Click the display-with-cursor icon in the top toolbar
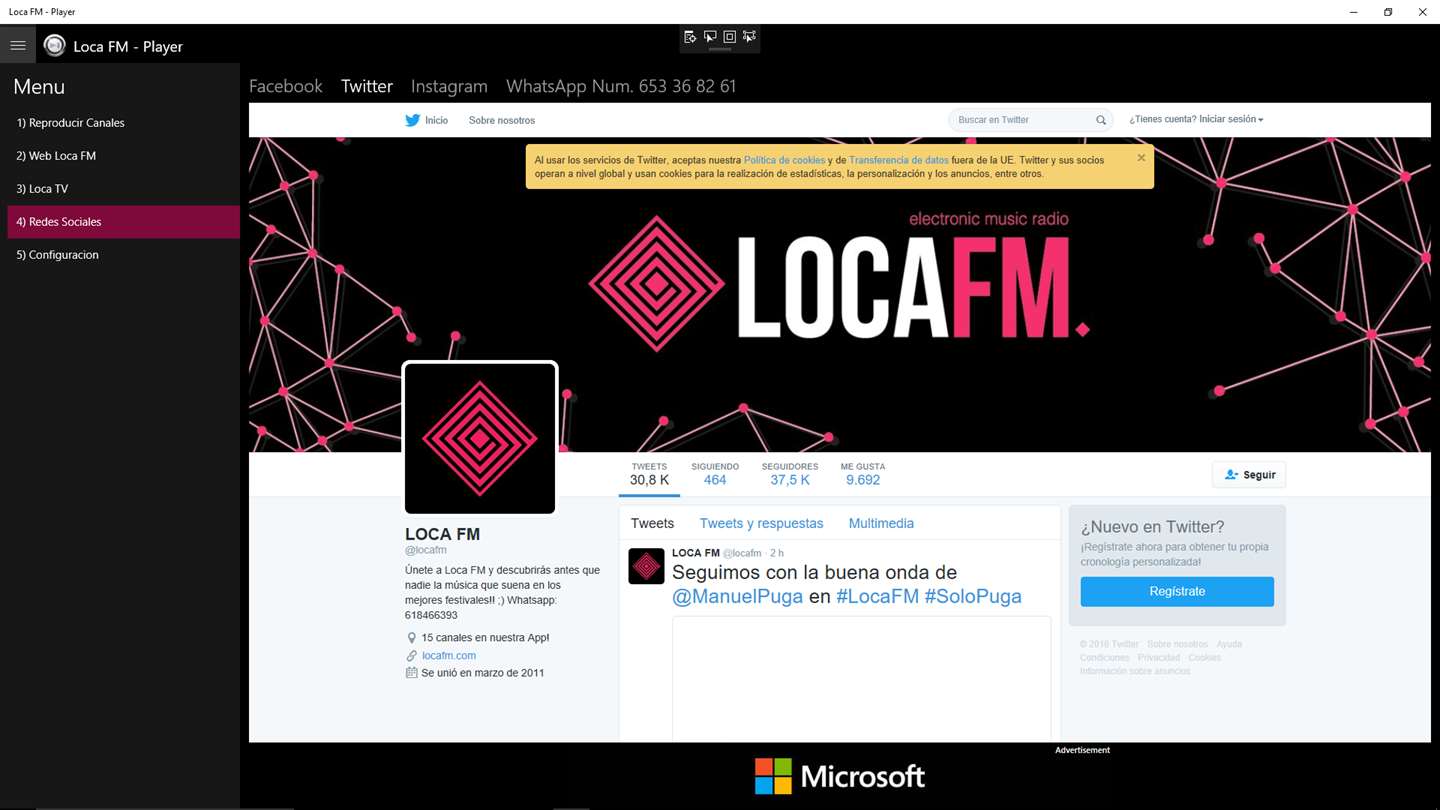Viewport: 1440px width, 810px height. pos(710,37)
